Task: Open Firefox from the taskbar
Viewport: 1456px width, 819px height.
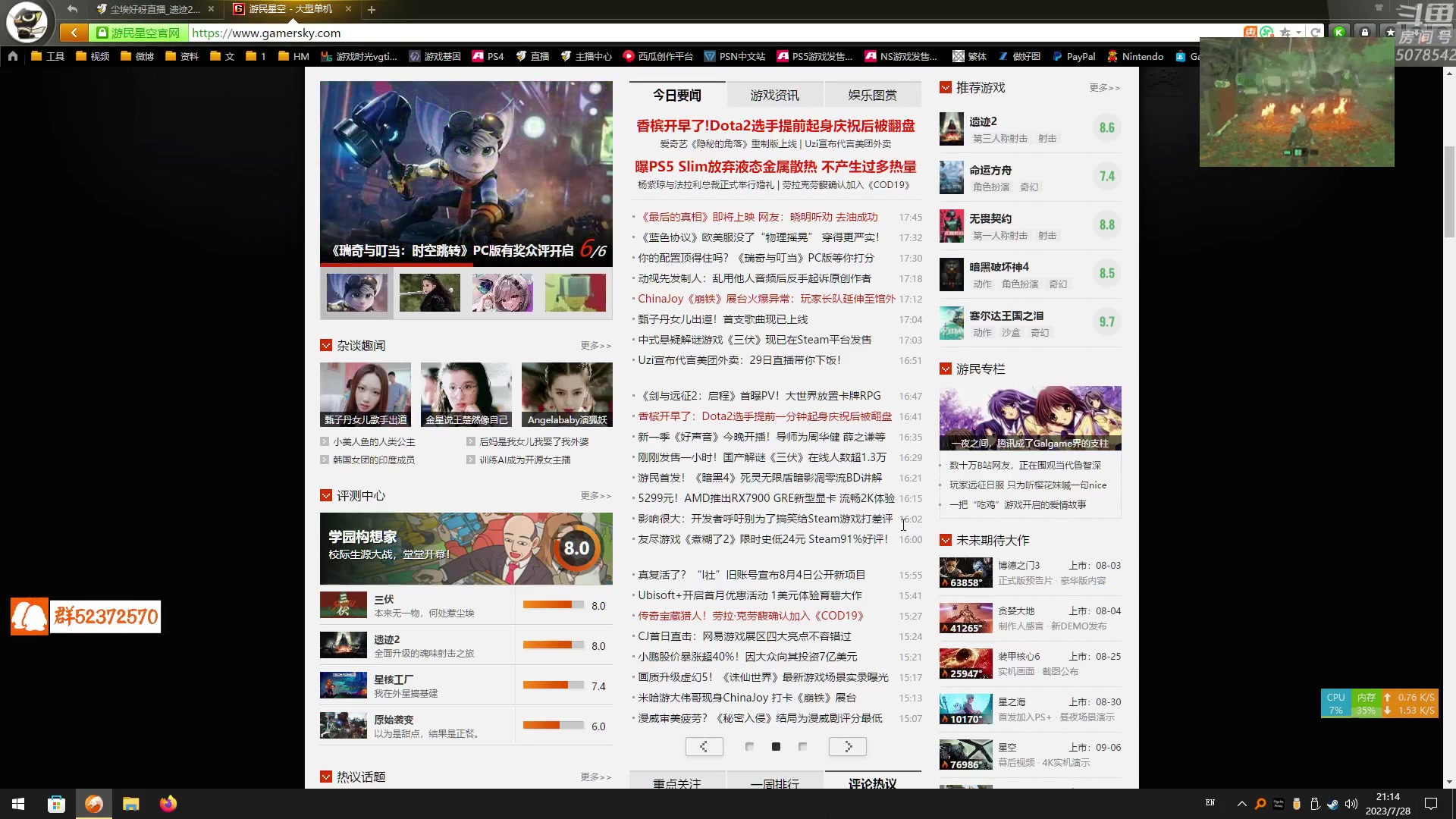Action: (168, 804)
